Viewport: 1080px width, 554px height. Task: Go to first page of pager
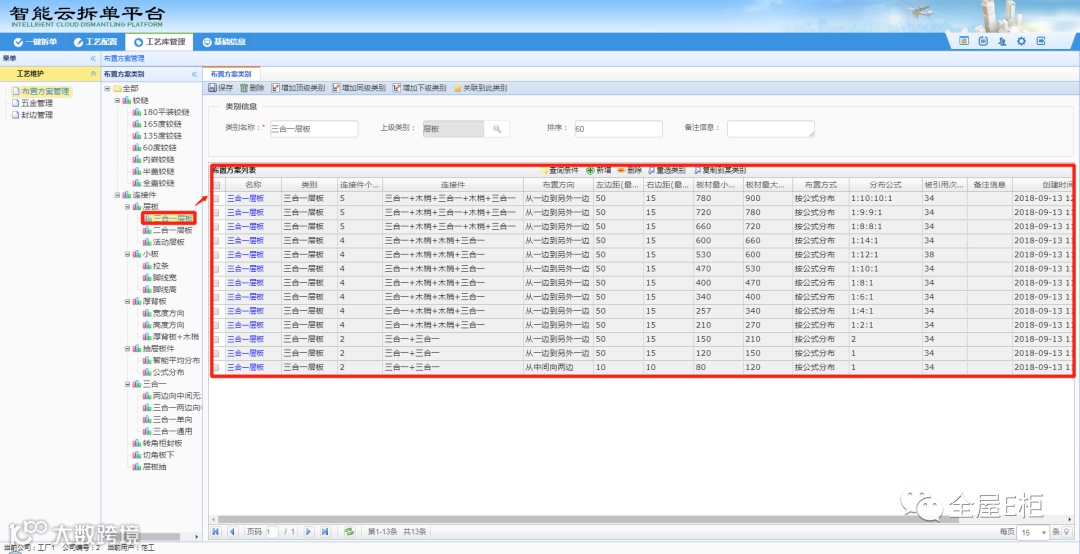(x=216, y=532)
